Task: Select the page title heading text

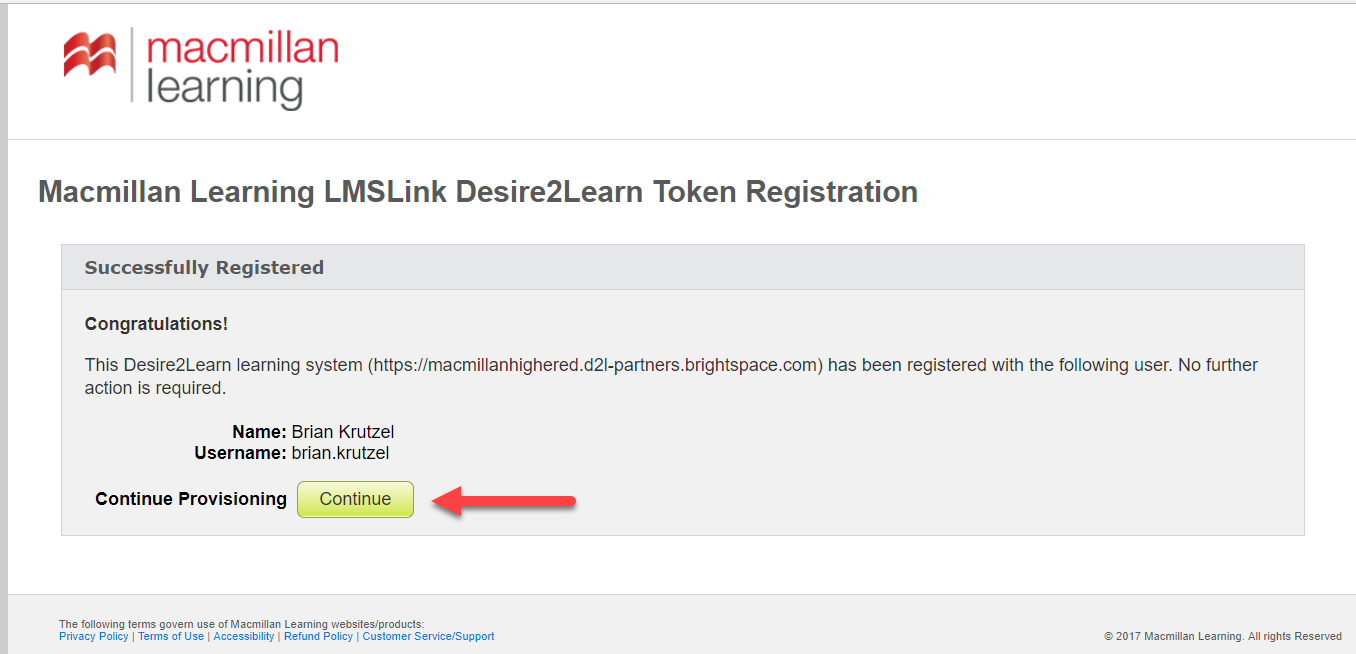Action: (x=477, y=192)
